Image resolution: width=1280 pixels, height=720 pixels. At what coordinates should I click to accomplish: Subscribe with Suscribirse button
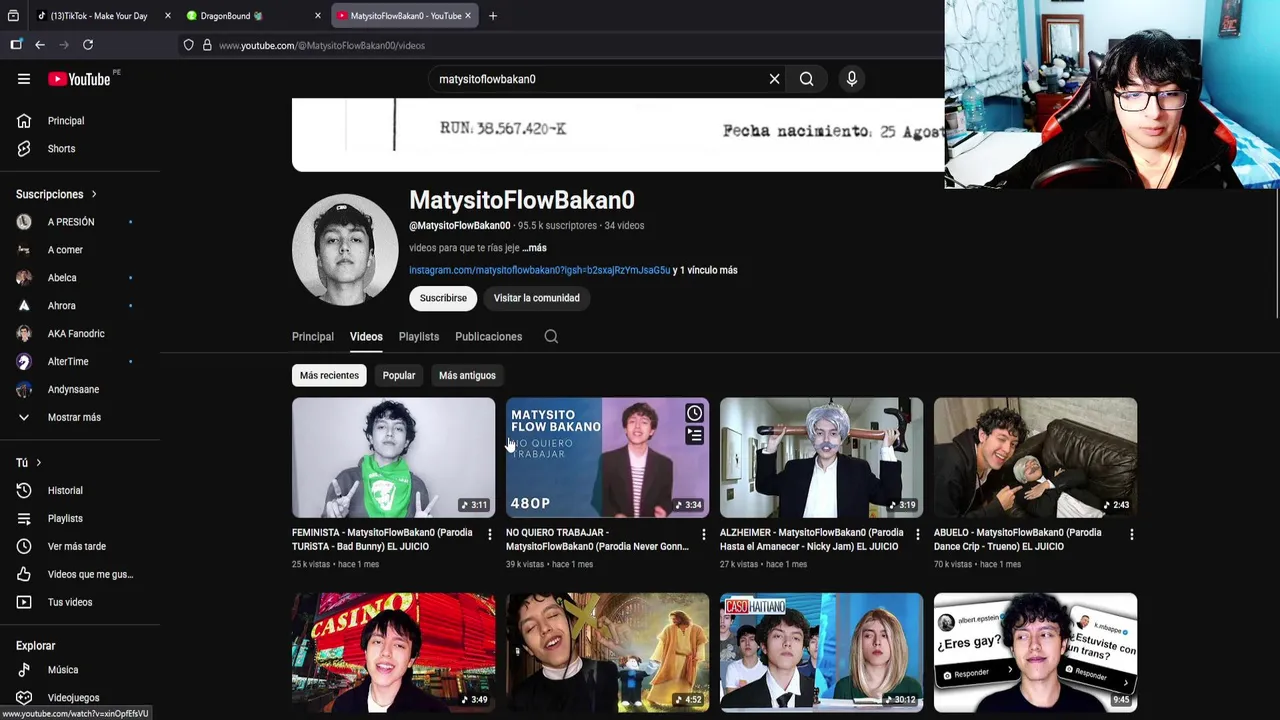point(443,298)
